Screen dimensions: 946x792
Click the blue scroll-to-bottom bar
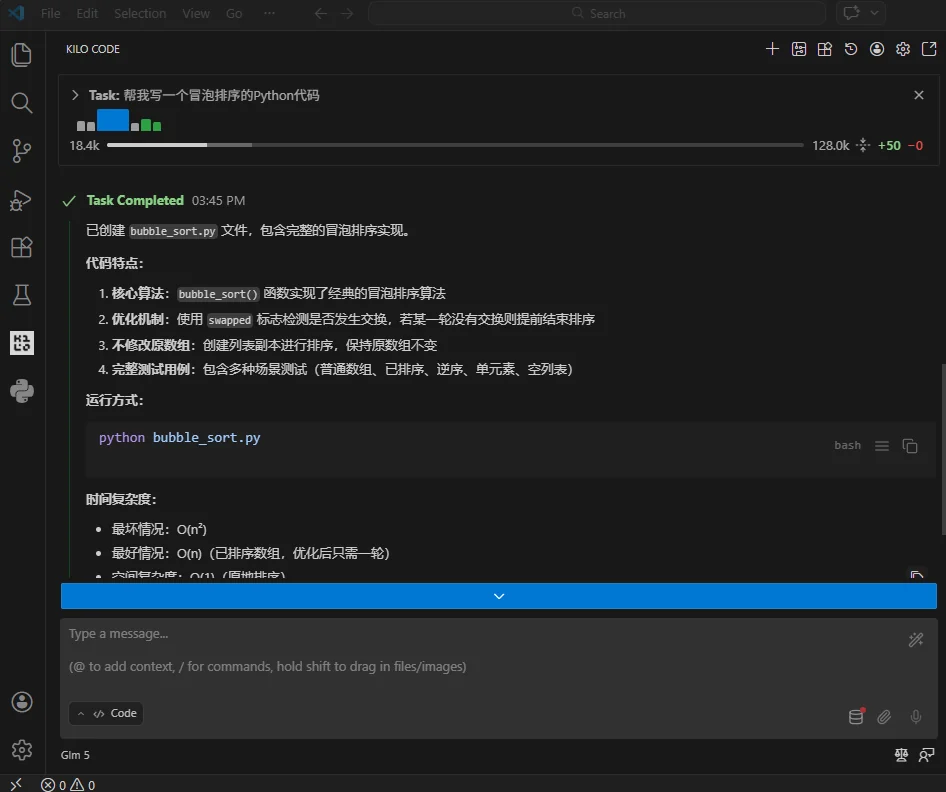[498, 596]
